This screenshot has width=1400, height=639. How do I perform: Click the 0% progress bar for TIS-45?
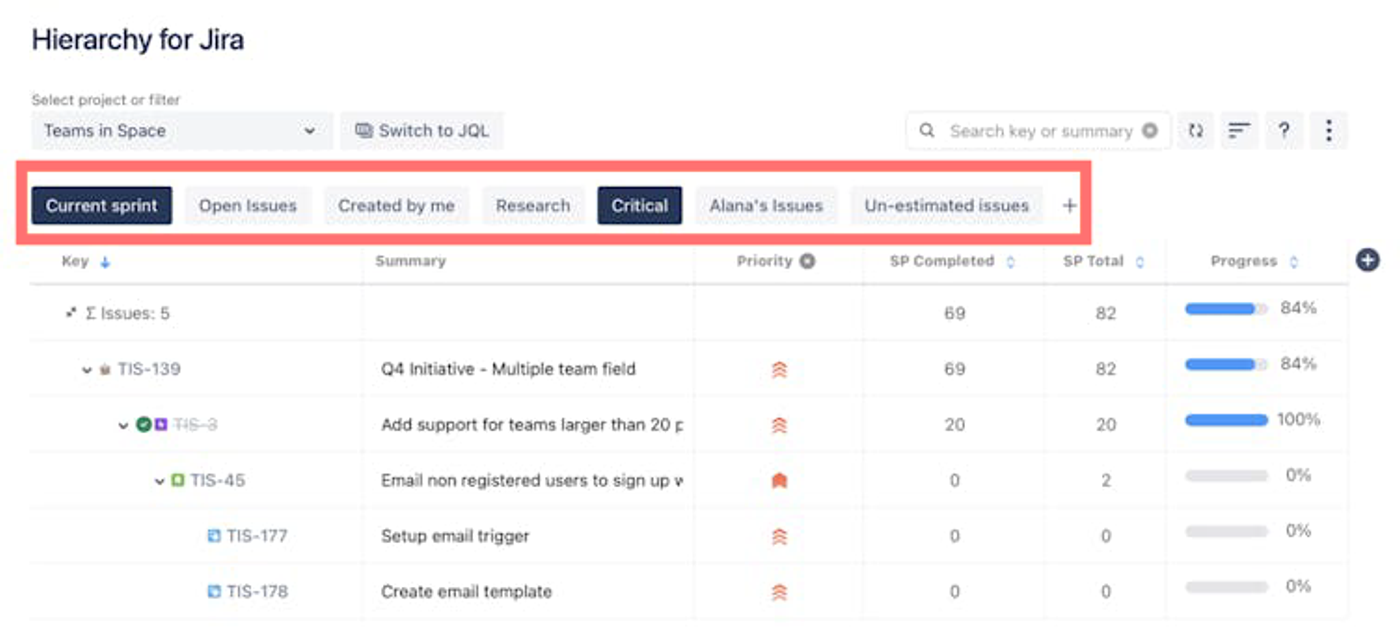point(1227,477)
